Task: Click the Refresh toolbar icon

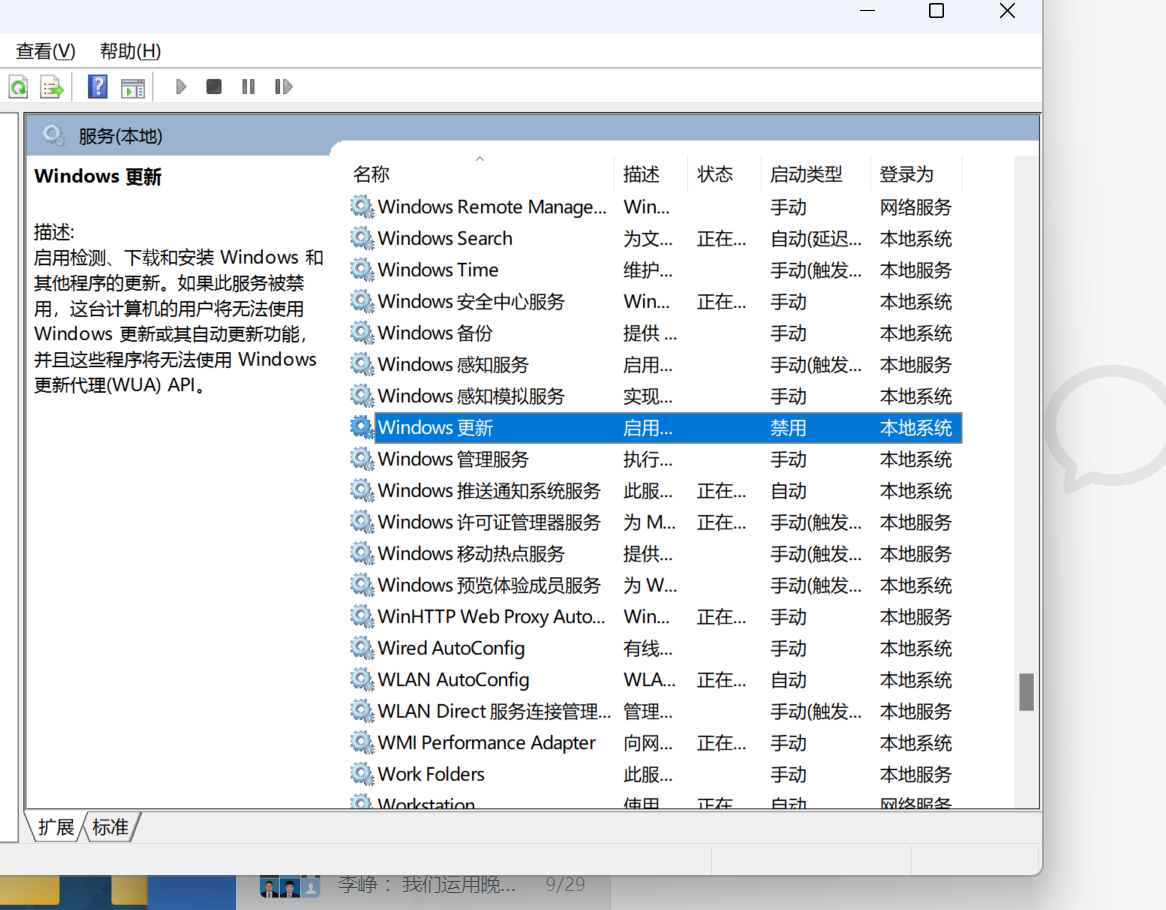Action: point(19,87)
